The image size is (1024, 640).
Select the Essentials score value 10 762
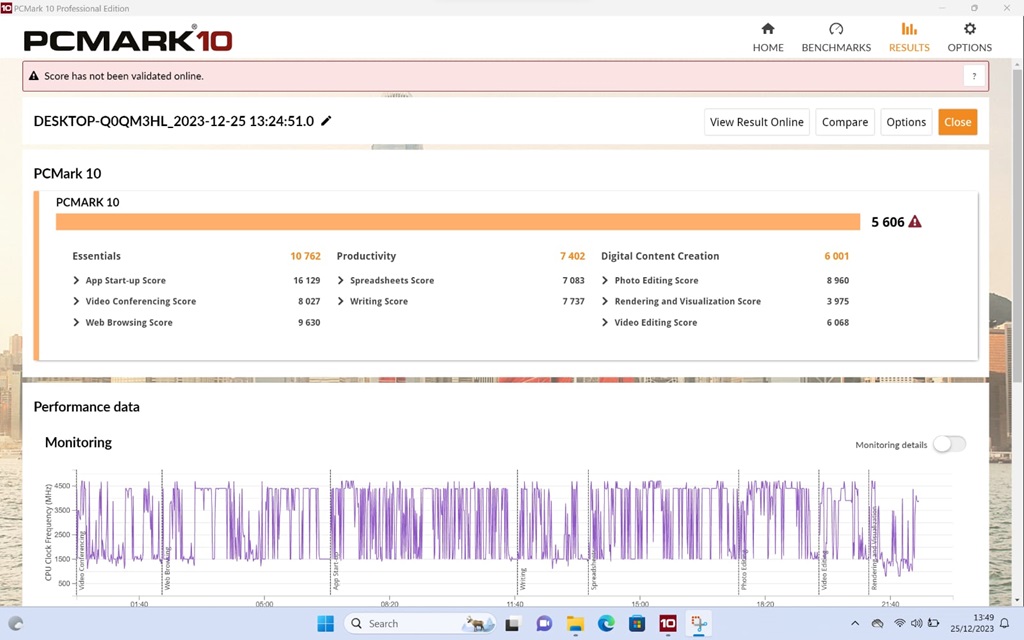click(x=306, y=256)
